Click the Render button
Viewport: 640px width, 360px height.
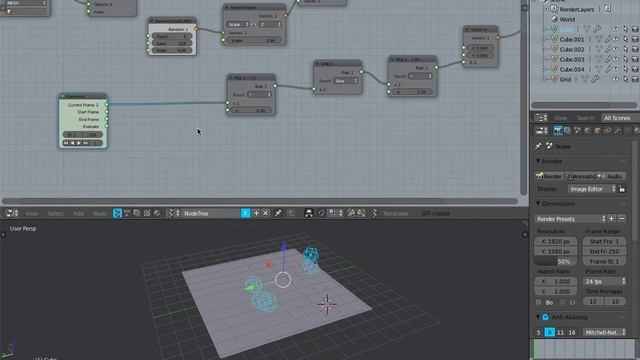click(x=549, y=176)
